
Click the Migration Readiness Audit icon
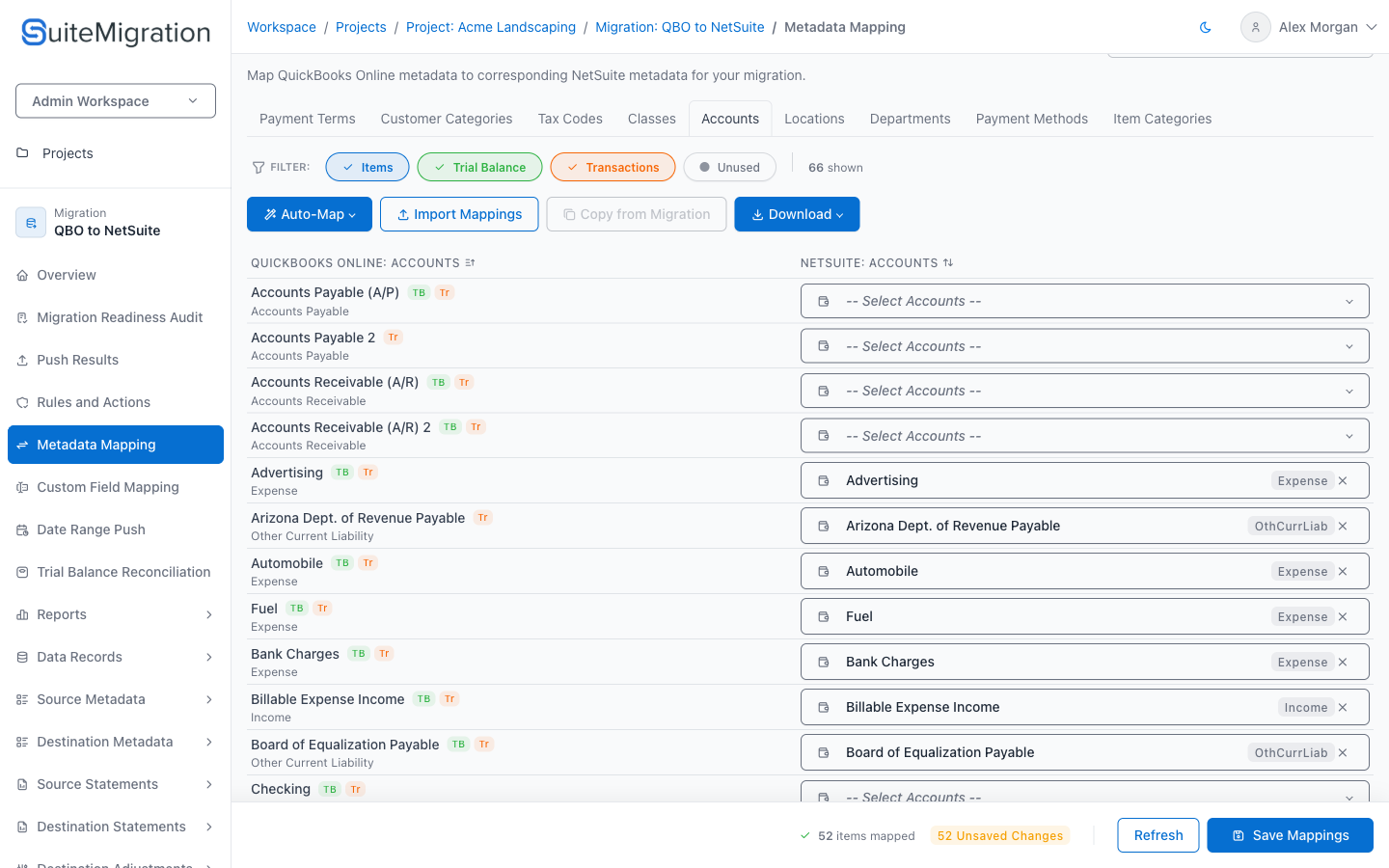22,318
